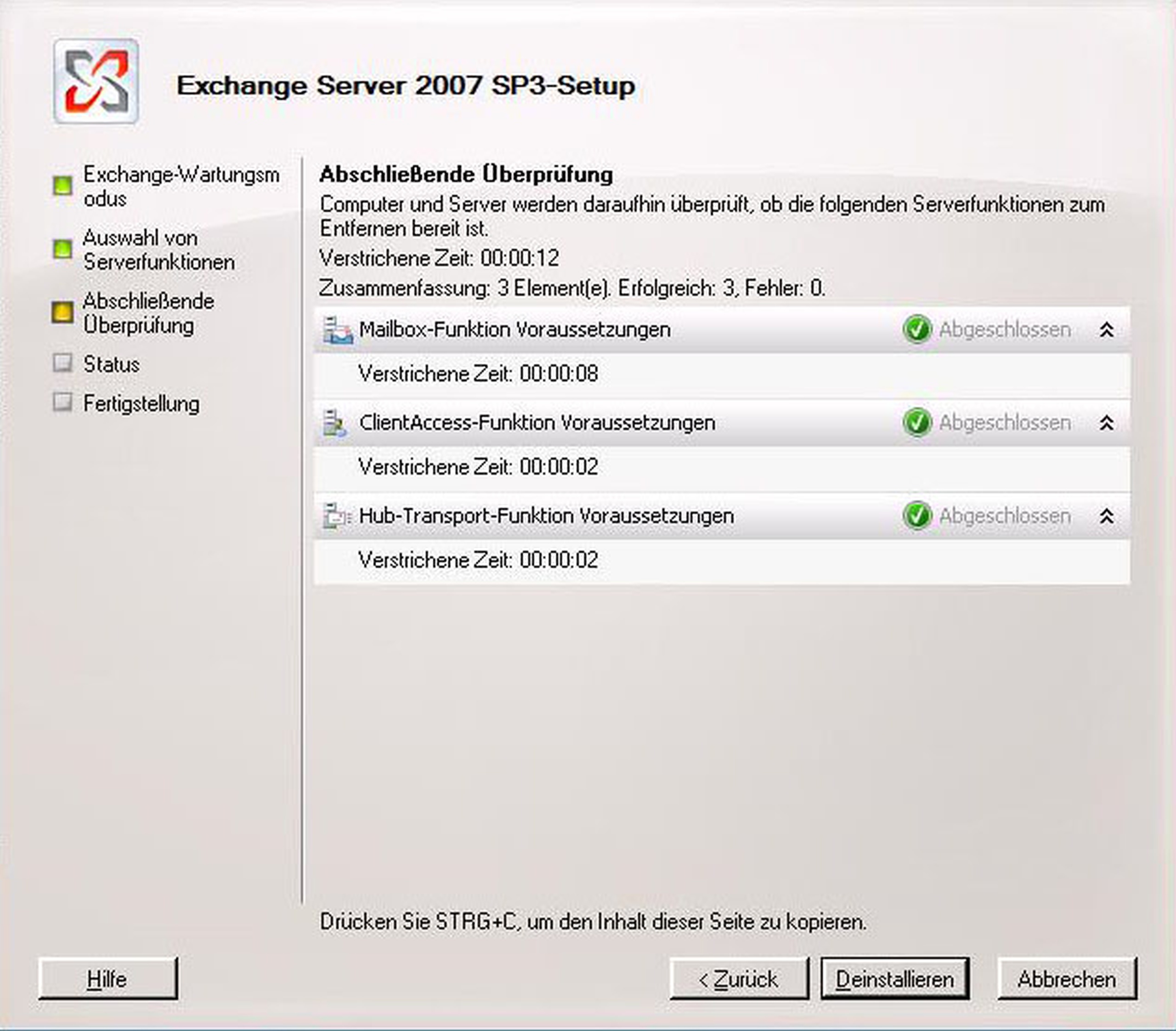Collapse the ClientAccess-Funktion Voraussetzungen section
Image resolution: width=1176 pixels, height=1031 pixels.
click(x=1106, y=424)
